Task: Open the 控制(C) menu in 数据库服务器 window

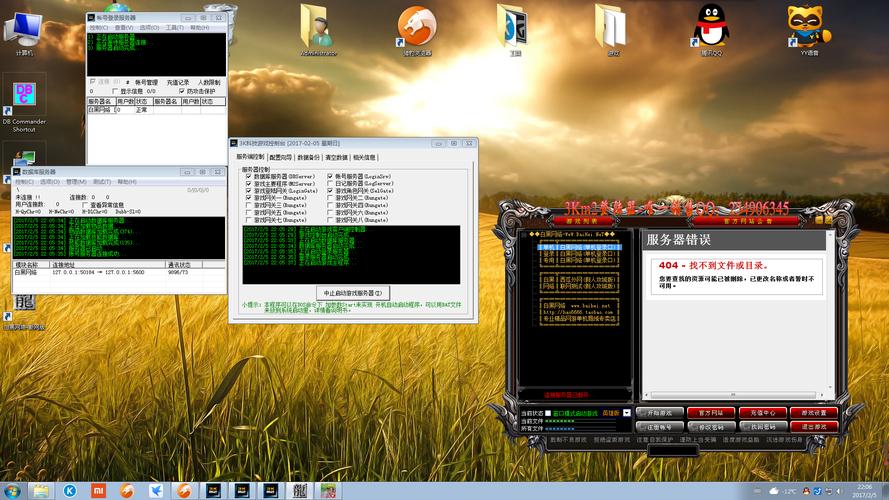Action: pyautogui.click(x=23, y=182)
